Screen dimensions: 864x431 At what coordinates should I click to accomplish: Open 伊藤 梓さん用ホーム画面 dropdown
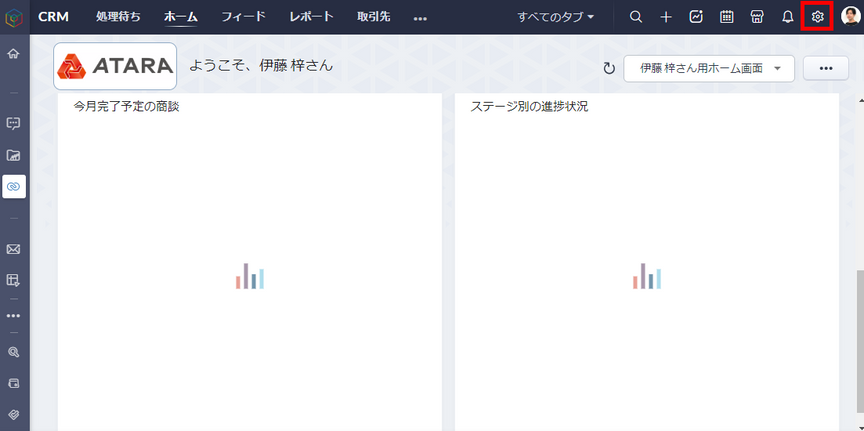coord(709,69)
